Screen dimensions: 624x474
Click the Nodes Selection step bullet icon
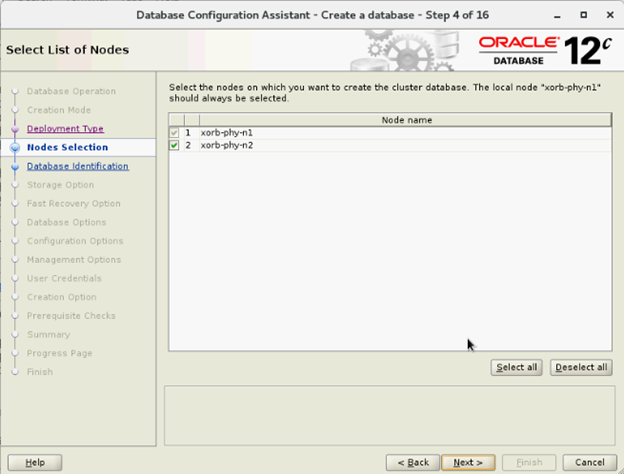15,148
